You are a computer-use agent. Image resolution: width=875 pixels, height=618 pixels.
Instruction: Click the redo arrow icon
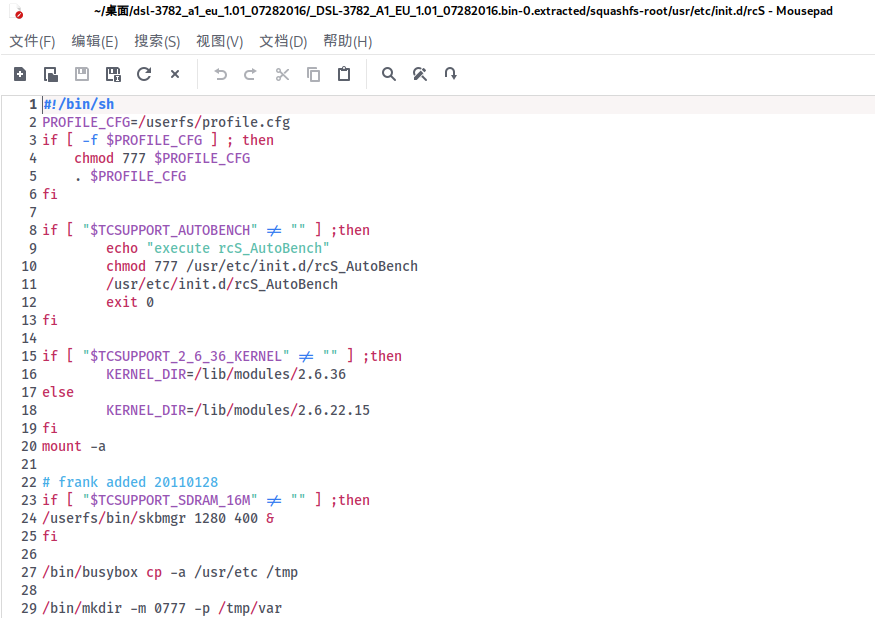tap(251, 74)
